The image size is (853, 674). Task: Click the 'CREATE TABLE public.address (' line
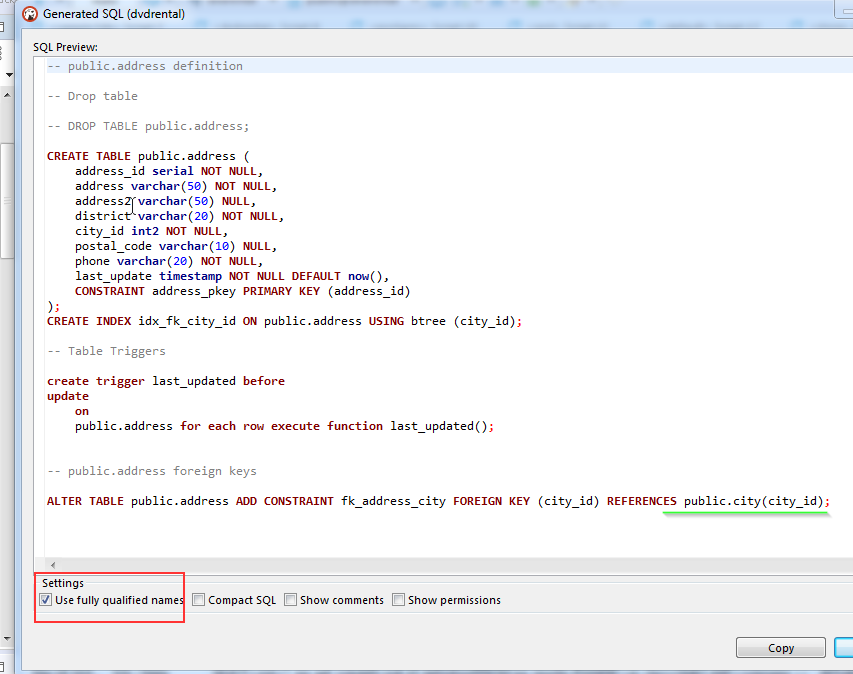[x=148, y=156]
